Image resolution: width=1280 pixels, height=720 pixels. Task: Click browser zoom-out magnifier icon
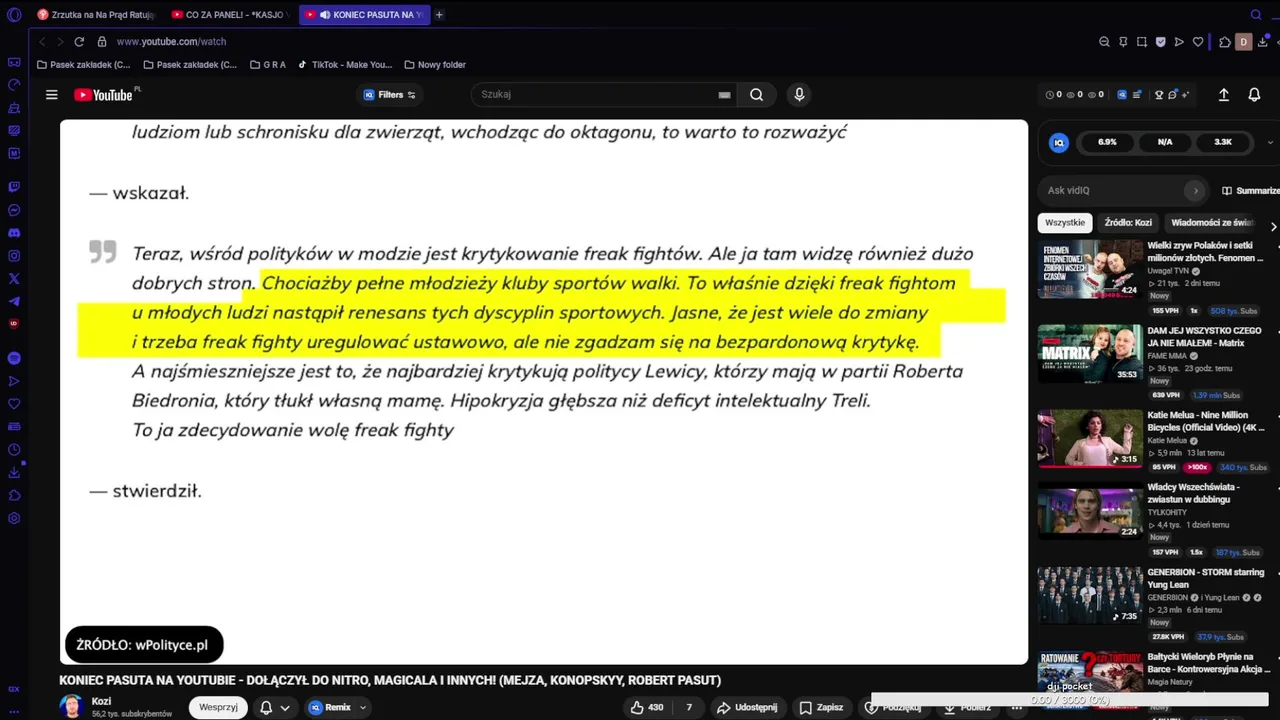click(1104, 42)
